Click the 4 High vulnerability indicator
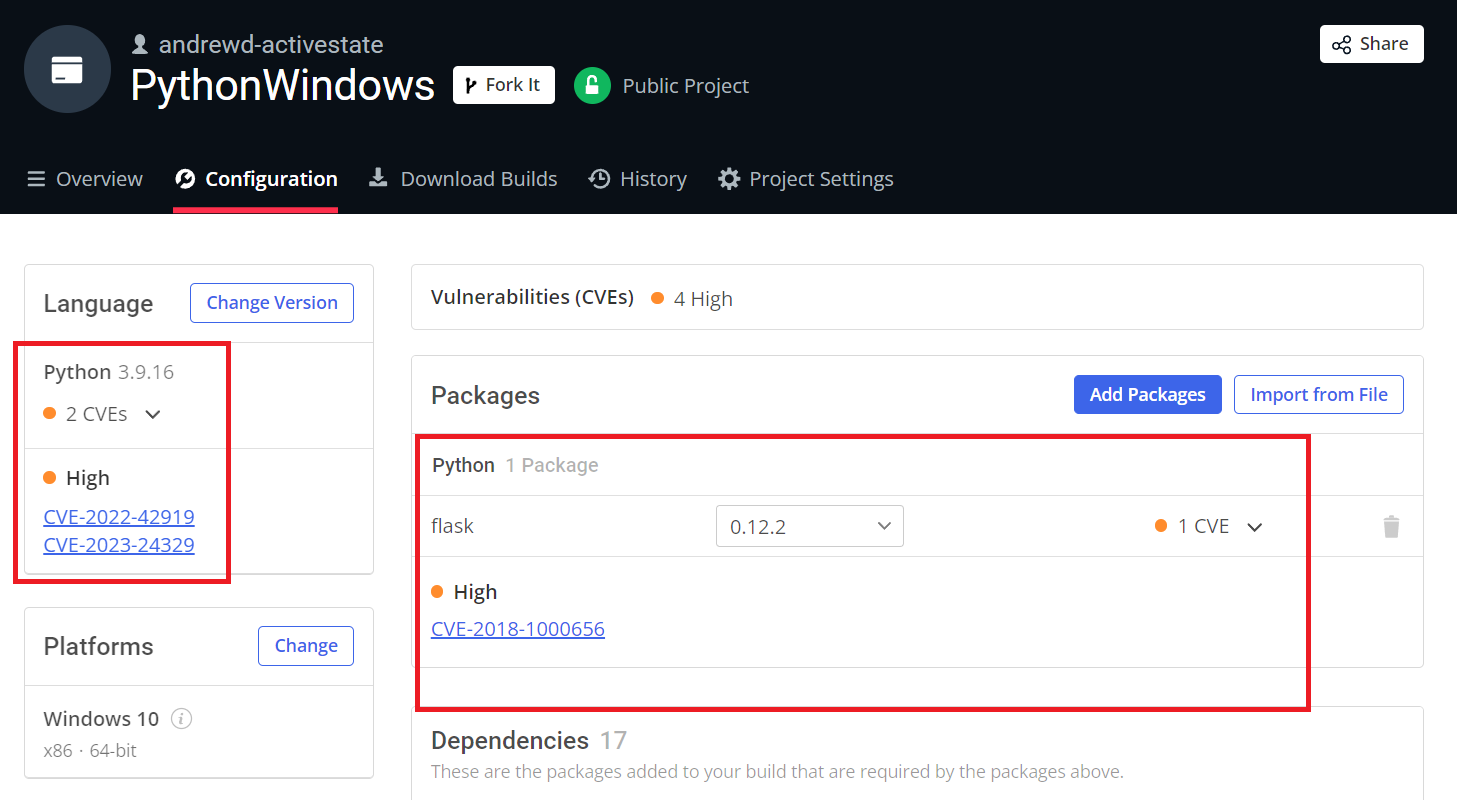Viewport: 1457px width, 800px height. pyautogui.click(x=692, y=299)
